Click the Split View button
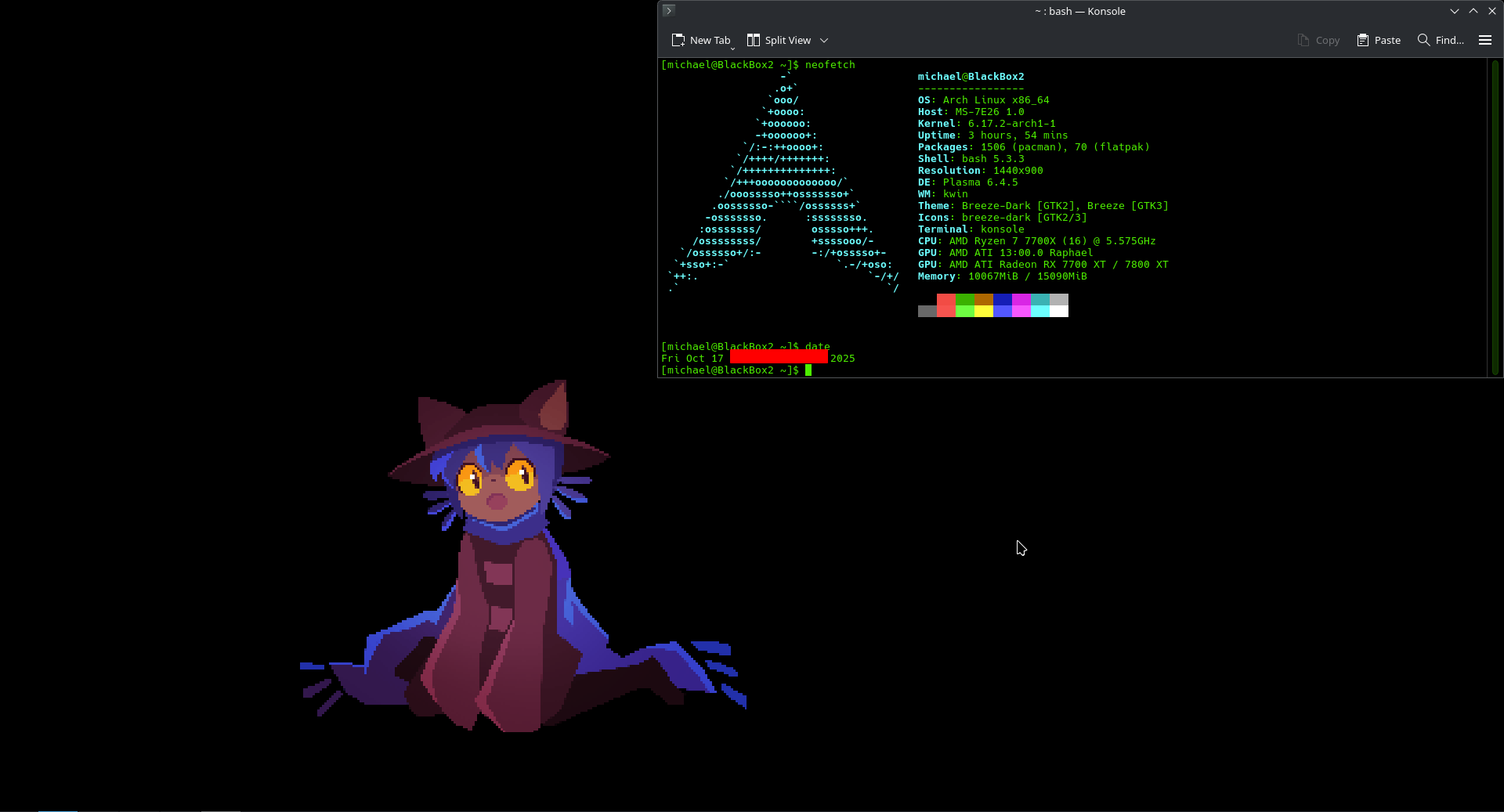Screen dimensions: 1504x812 point(779,40)
